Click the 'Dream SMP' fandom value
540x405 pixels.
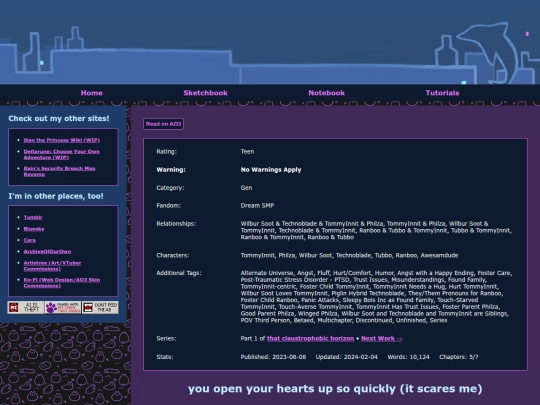coord(257,206)
